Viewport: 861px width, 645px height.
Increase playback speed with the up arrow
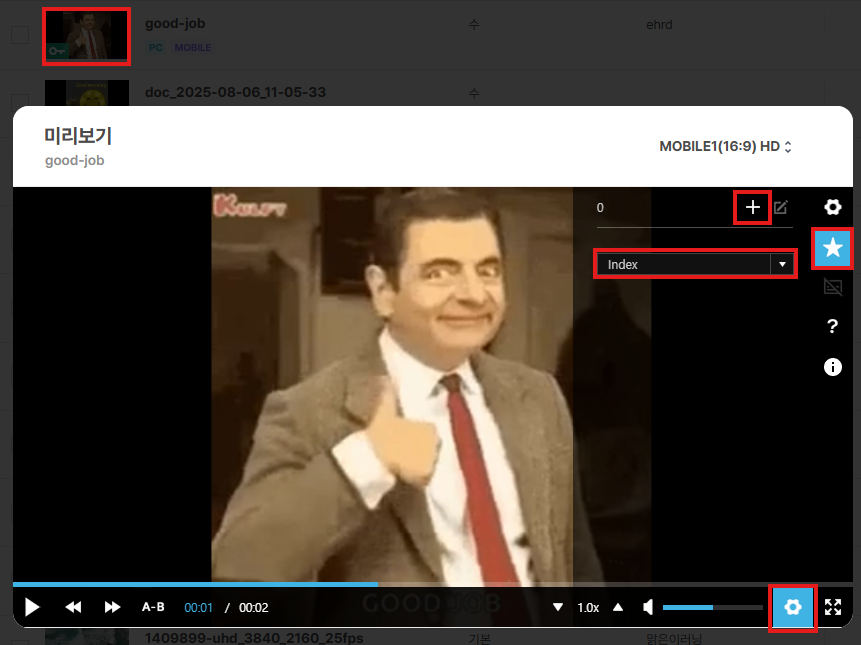(618, 607)
